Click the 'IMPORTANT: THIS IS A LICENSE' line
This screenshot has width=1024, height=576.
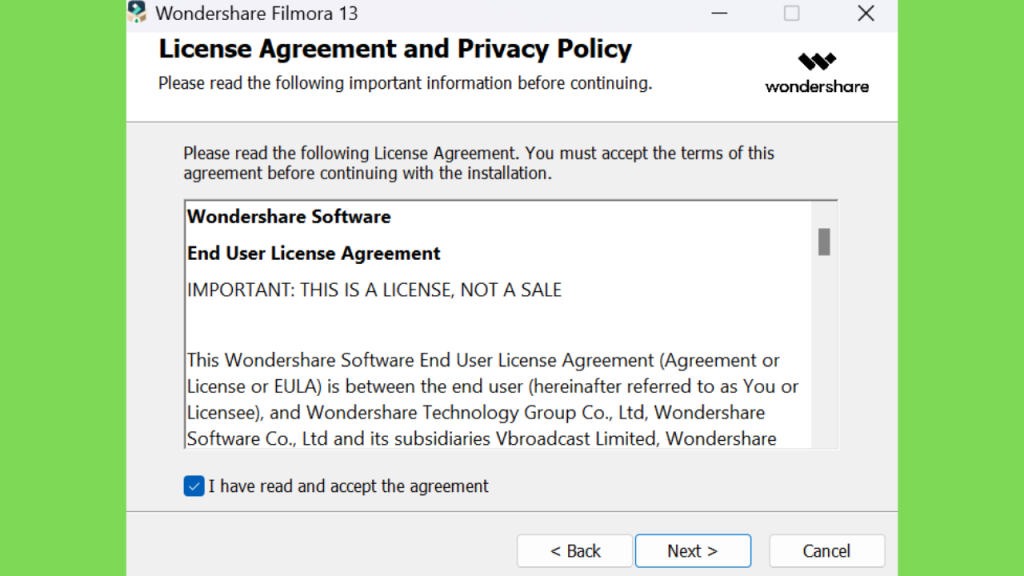(x=374, y=290)
